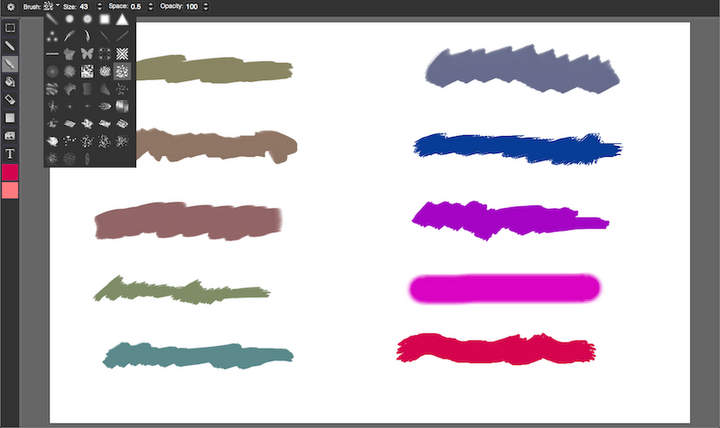Click the current brush preview in the toolbar
This screenshot has height=428, width=720.
coord(49,6)
